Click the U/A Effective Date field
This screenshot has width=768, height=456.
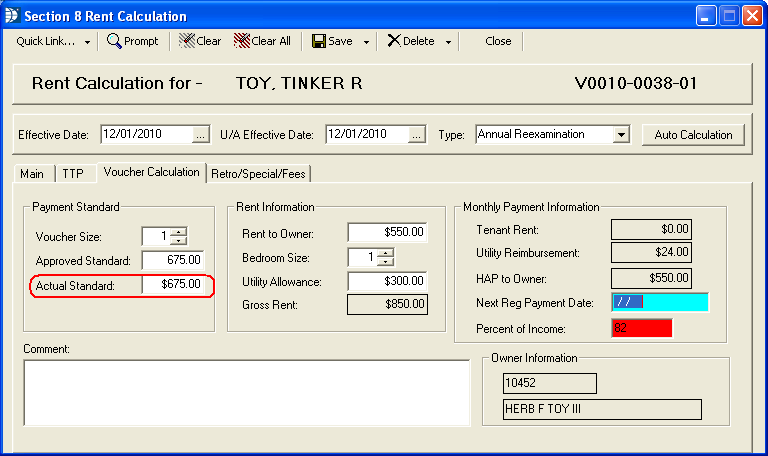point(367,135)
